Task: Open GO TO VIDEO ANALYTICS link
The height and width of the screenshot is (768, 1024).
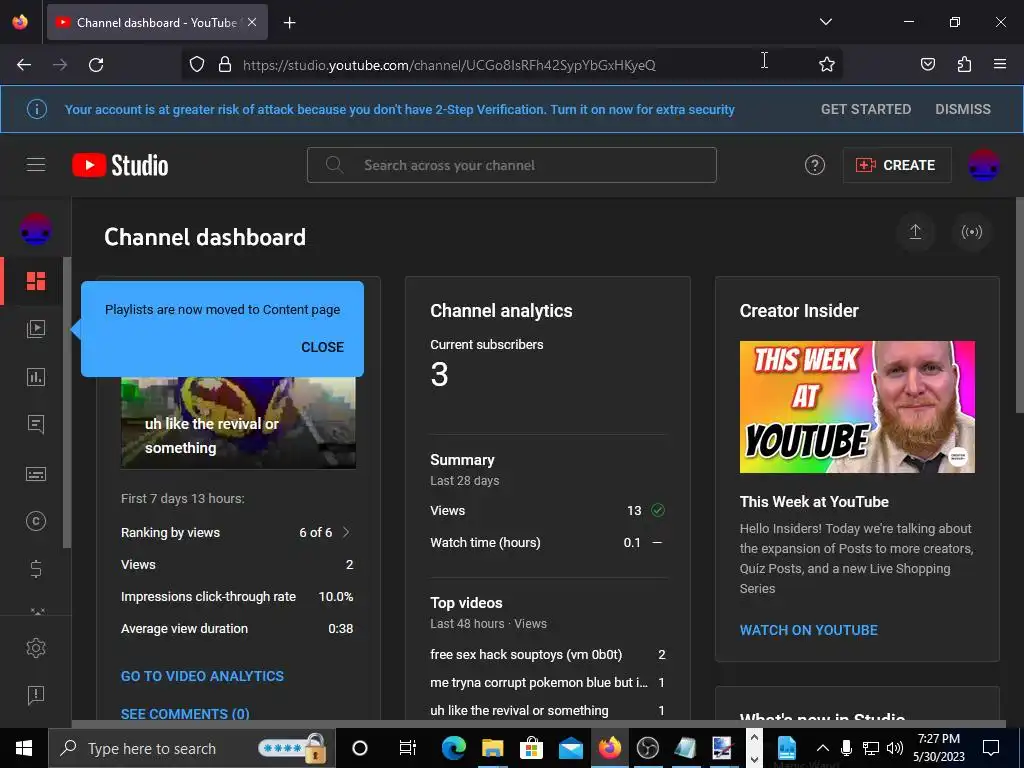Action: (x=202, y=676)
